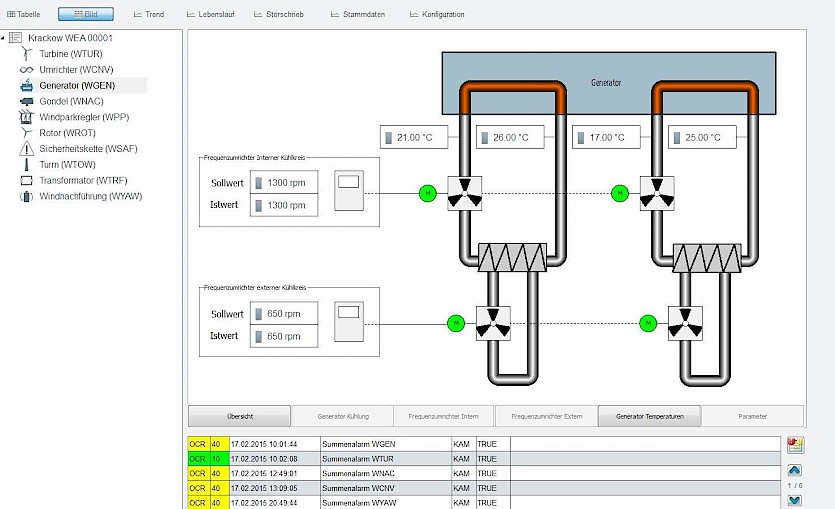
Task: Click the left heat exchanger symbol
Action: pos(512,258)
